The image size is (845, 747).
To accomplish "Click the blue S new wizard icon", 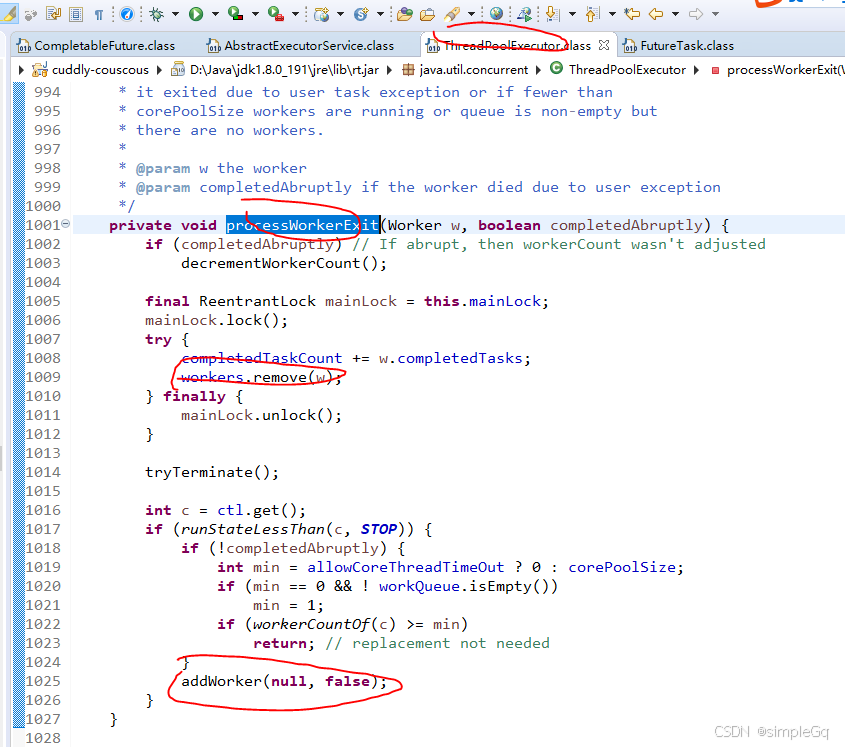I will point(361,14).
